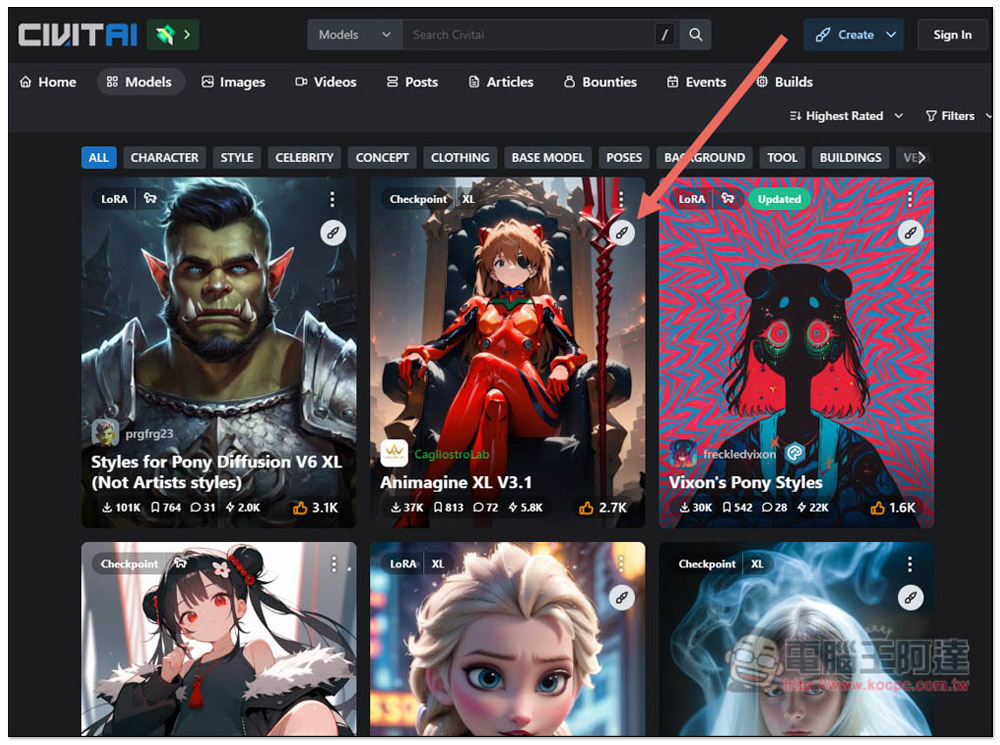Screen dimensions: 1000x745
Task: Click the brush remix icon on orc card
Action: (333, 233)
